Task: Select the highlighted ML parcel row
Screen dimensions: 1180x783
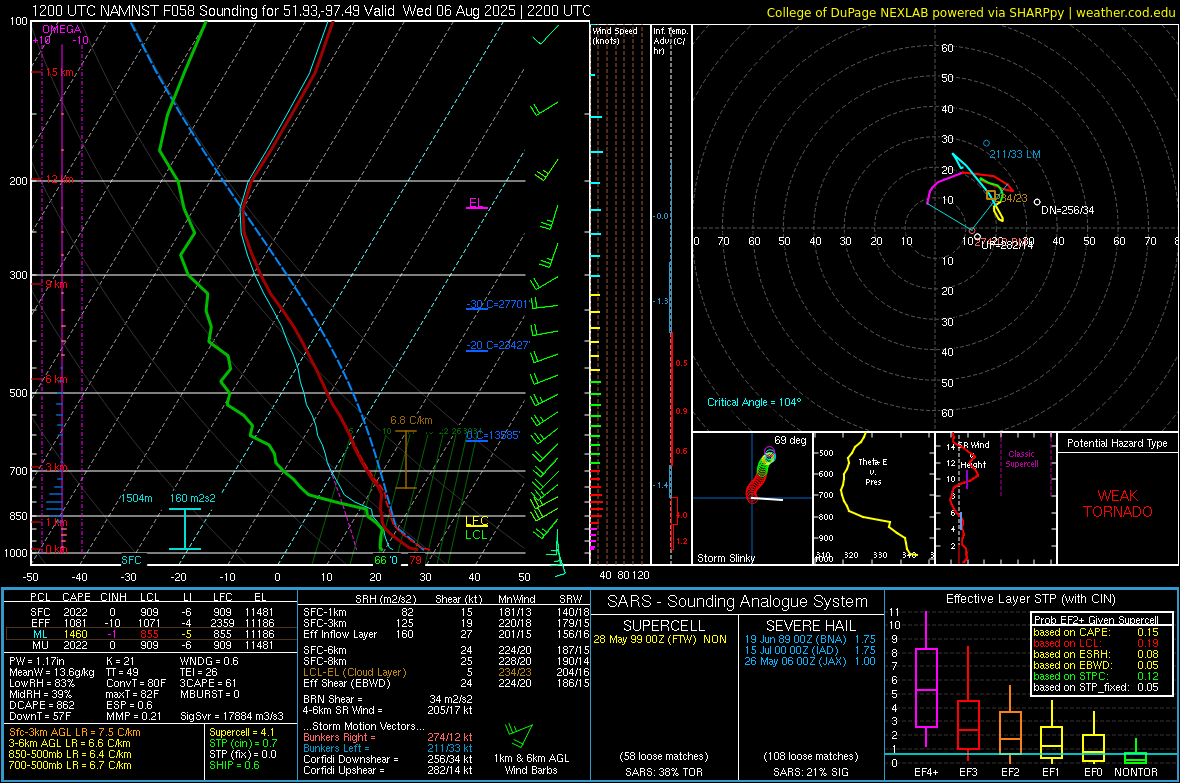Action: 151,634
